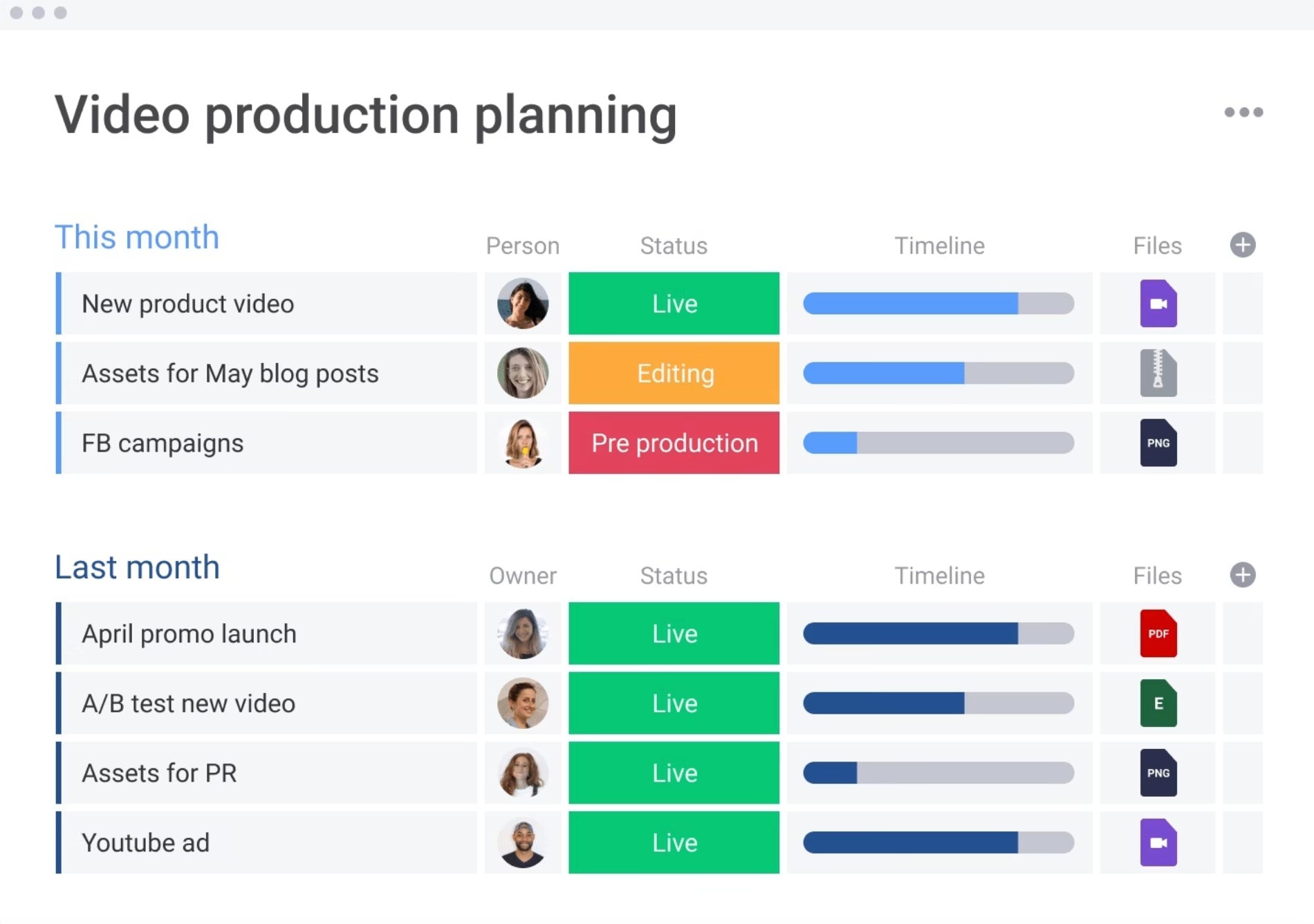Open the PDF attached to April promo launch
This screenshot has width=1314, height=924.
tap(1158, 634)
